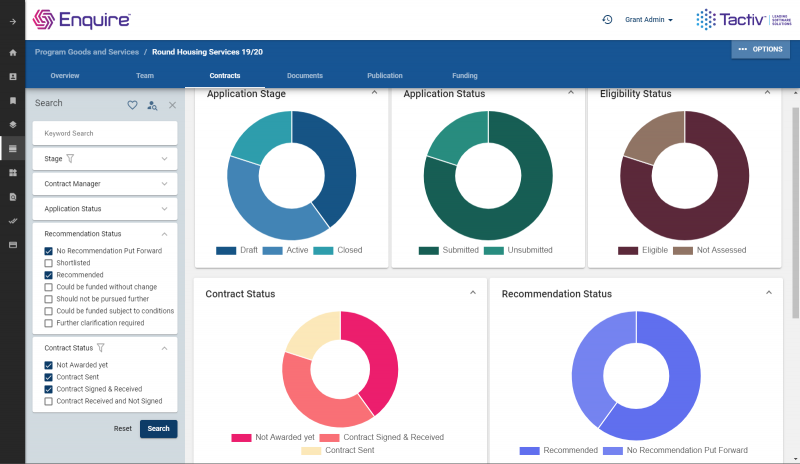The image size is (800, 464).
Task: Click the Search button
Action: point(159,429)
